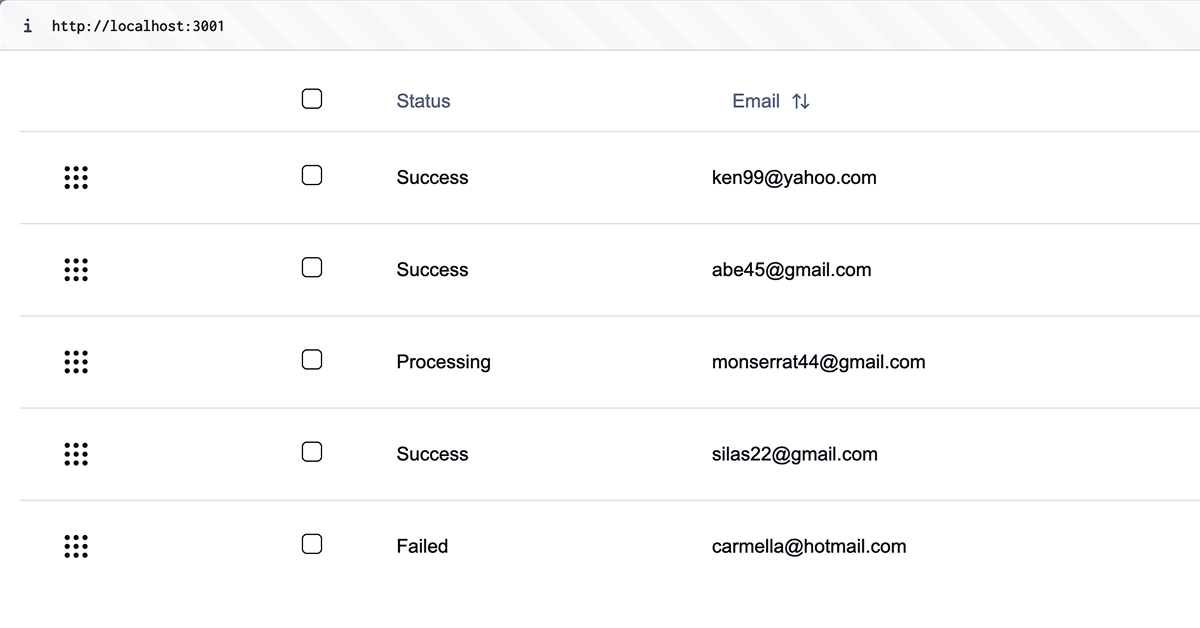Click the drag handle for abe45@gmail.com row
The height and width of the screenshot is (628, 1200).
coord(76,270)
